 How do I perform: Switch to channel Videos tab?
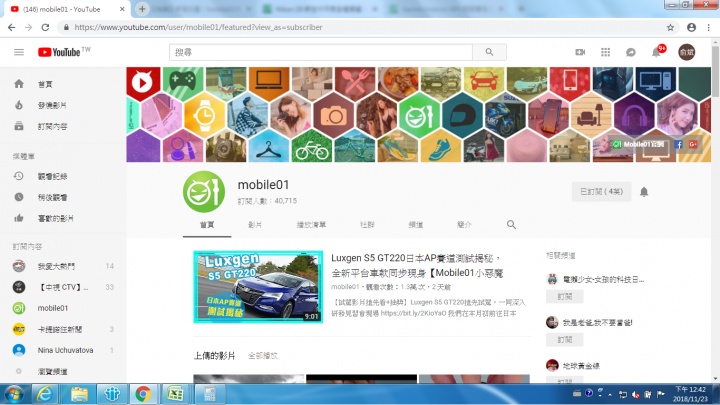click(255, 225)
